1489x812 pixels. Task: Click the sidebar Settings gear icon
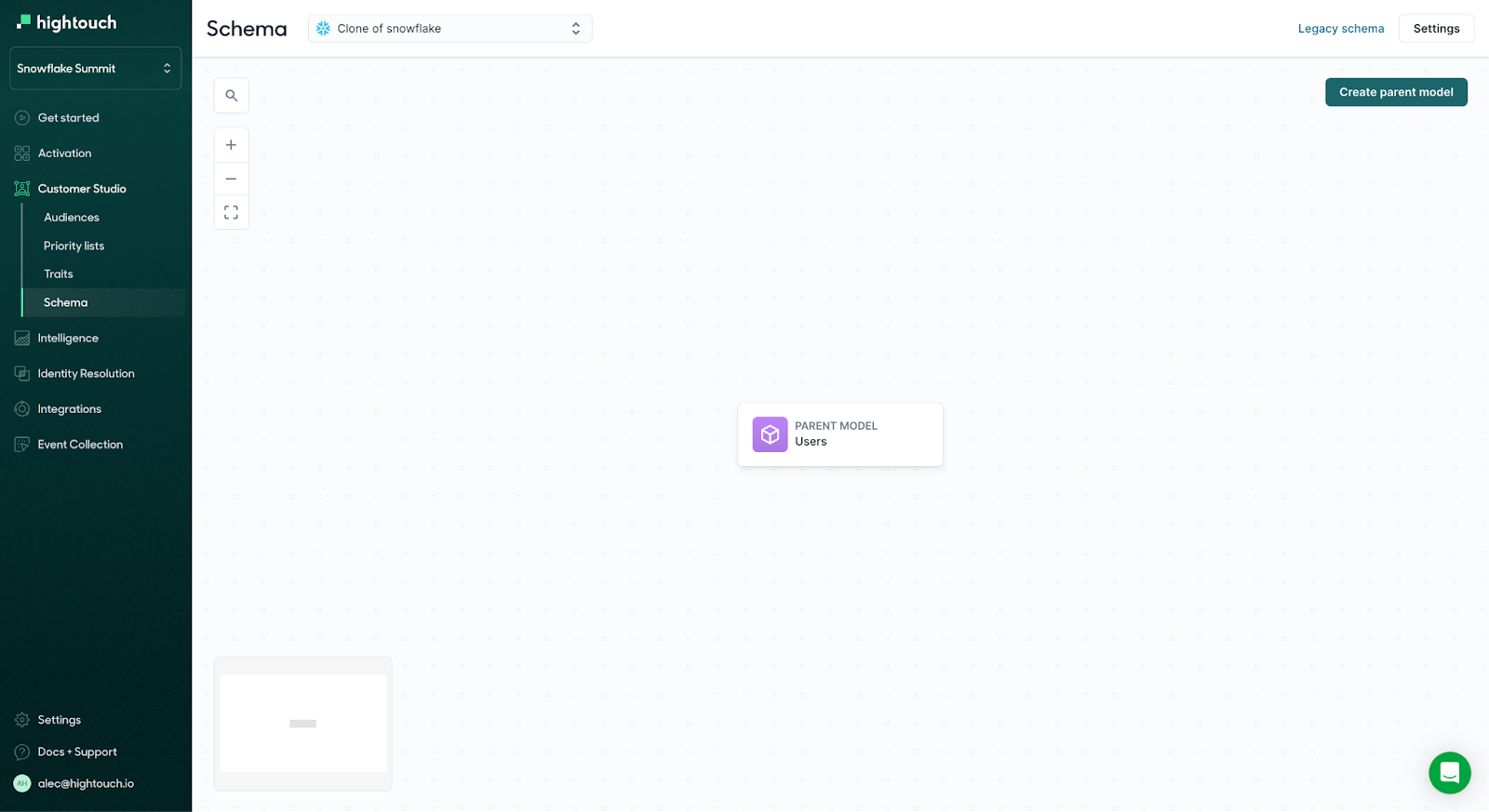[x=22, y=720]
